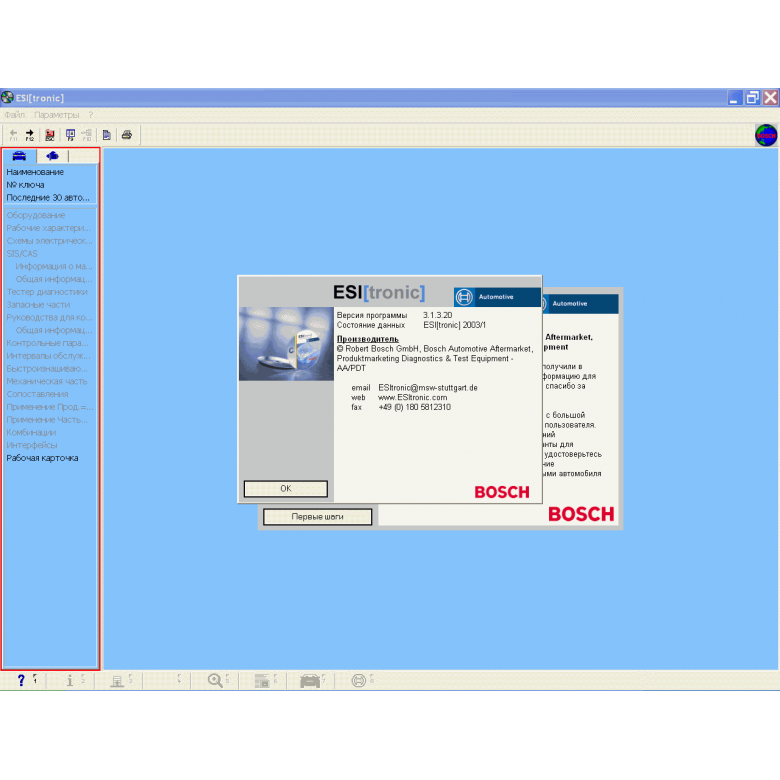
Task: Click the Быстроизнашиваю... entry
Action: (47, 369)
